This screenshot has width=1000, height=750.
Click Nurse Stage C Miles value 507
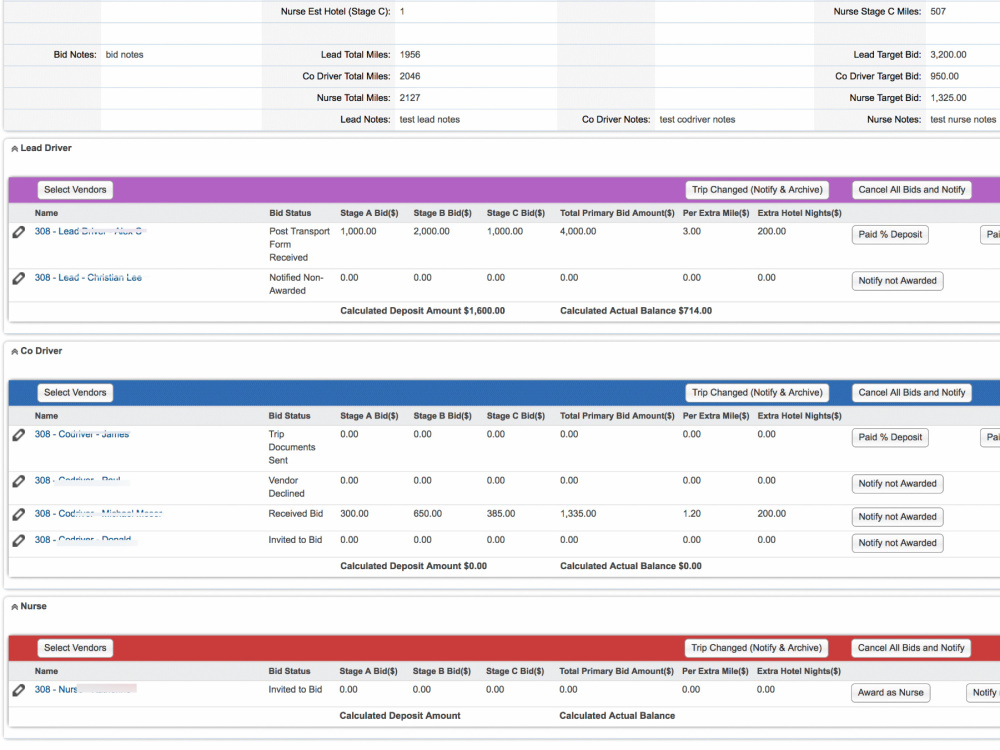[x=938, y=11]
